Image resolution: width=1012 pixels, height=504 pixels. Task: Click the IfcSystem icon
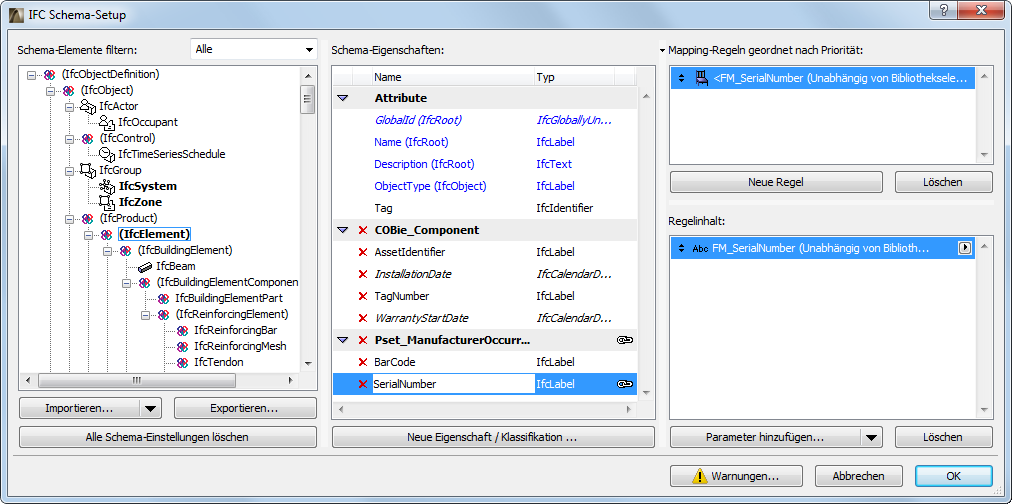pyautogui.click(x=107, y=186)
